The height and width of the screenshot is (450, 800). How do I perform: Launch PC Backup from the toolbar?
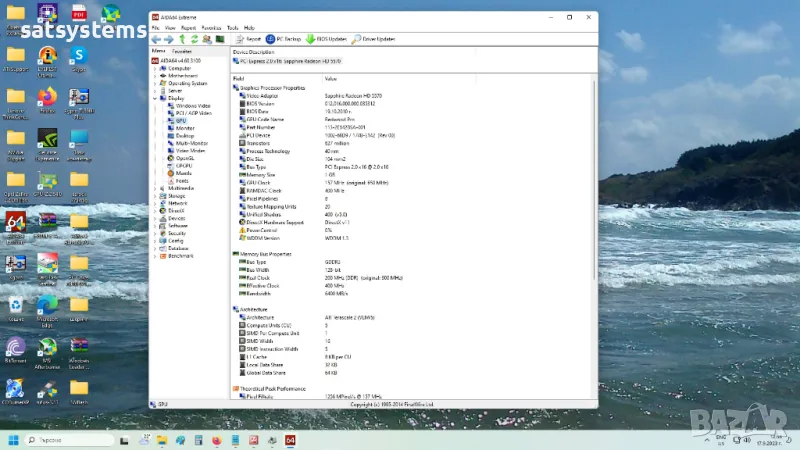click(282, 39)
